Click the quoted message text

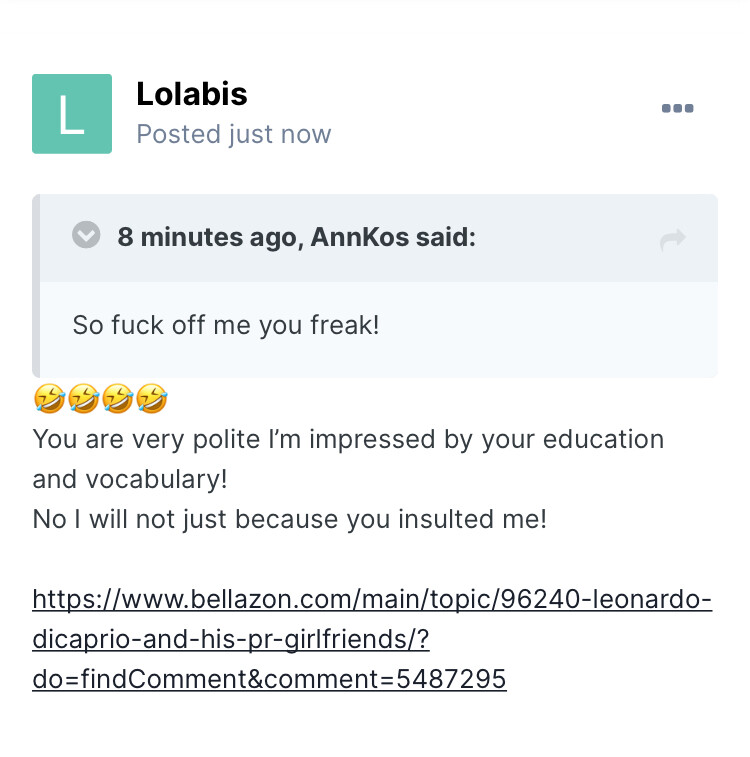[x=226, y=325]
